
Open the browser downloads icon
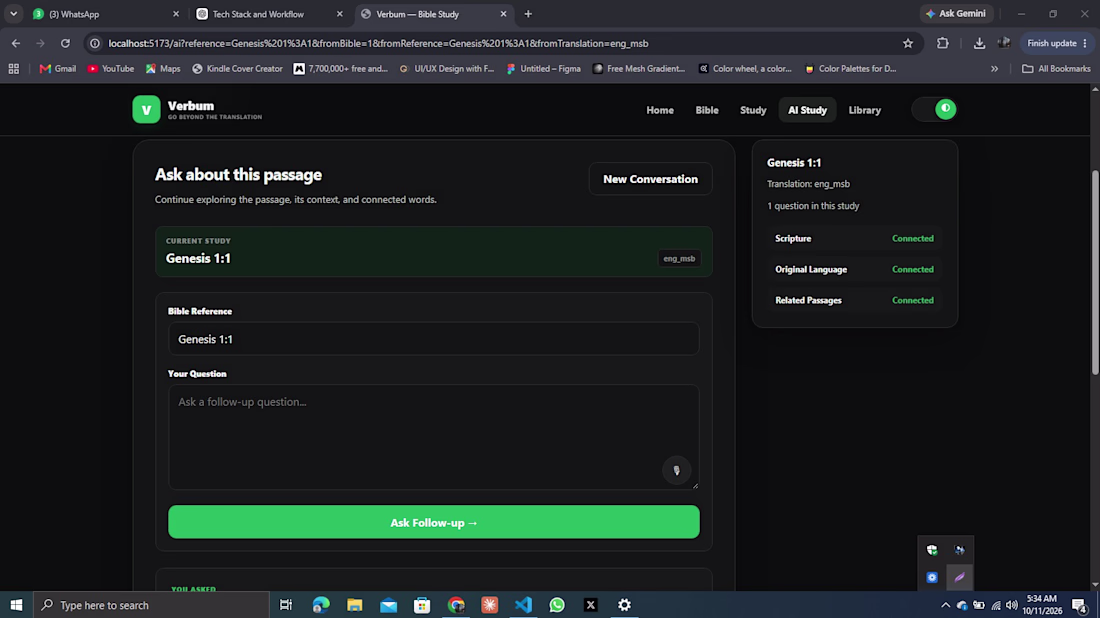979,43
